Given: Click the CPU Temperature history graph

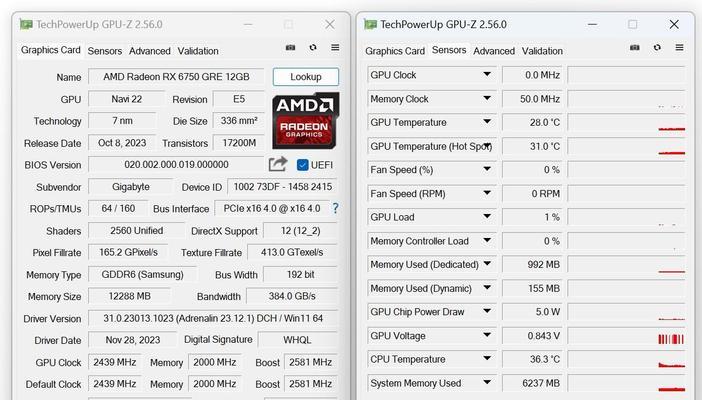Looking at the screenshot, I should 626,359.
